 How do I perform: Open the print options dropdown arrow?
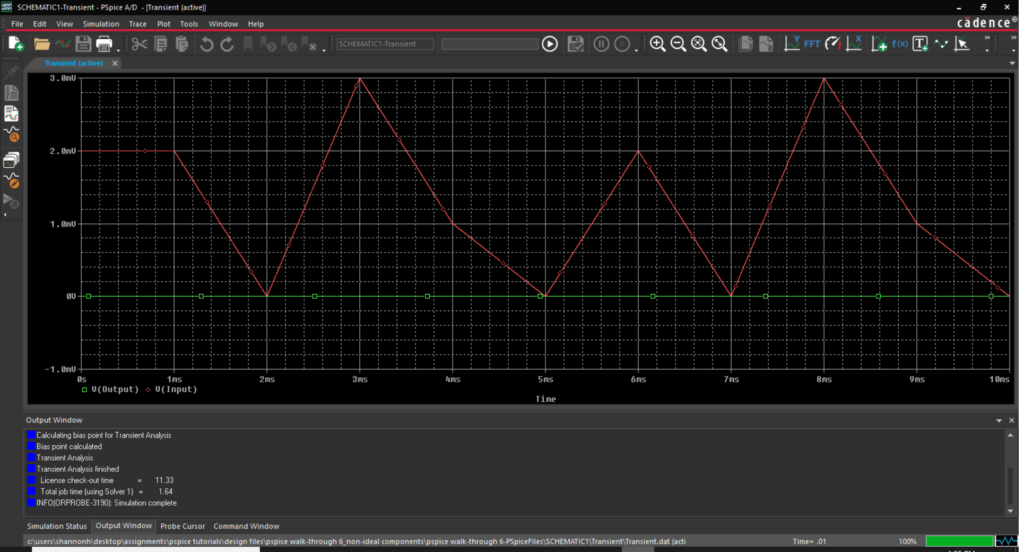coord(118,48)
